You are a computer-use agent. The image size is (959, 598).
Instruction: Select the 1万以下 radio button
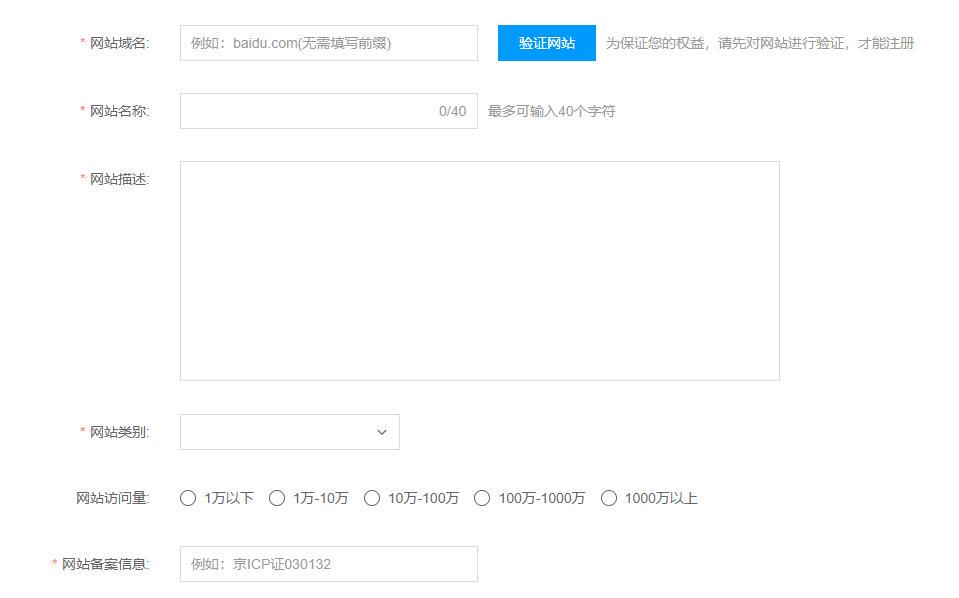188,498
